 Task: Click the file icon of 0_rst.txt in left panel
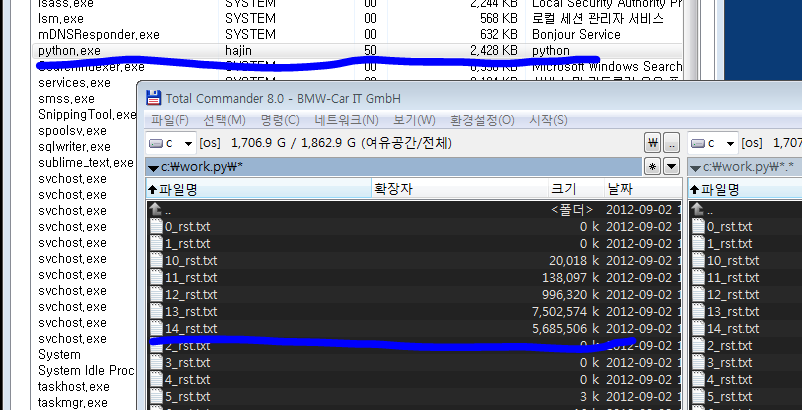pyautogui.click(x=156, y=226)
